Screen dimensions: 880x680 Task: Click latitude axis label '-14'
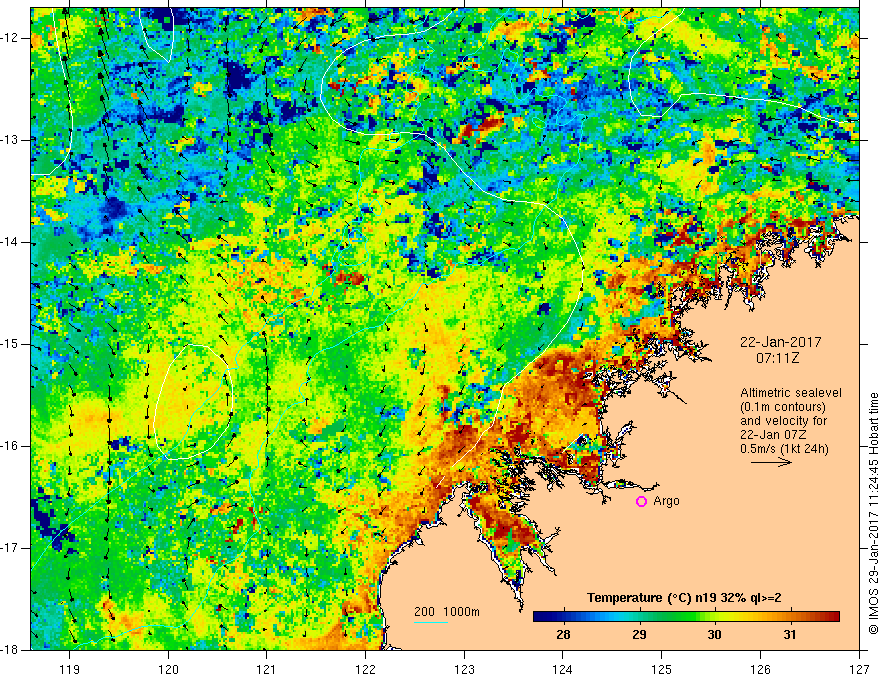click(x=11, y=242)
